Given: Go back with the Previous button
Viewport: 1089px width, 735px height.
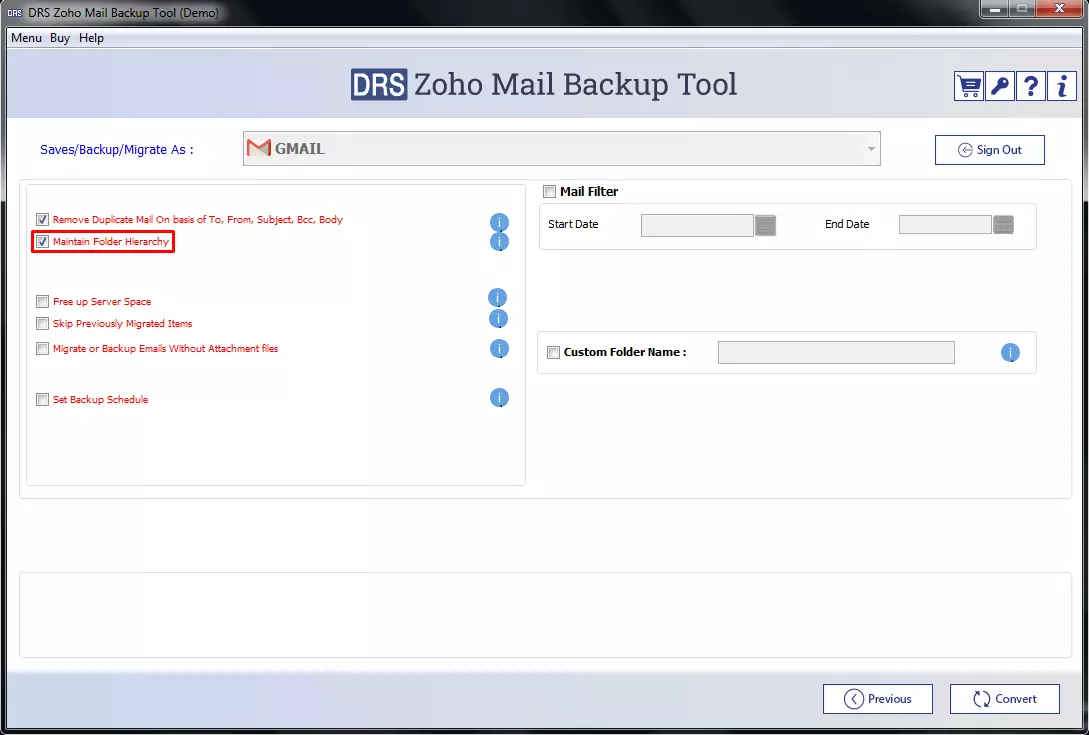Looking at the screenshot, I should [x=877, y=699].
